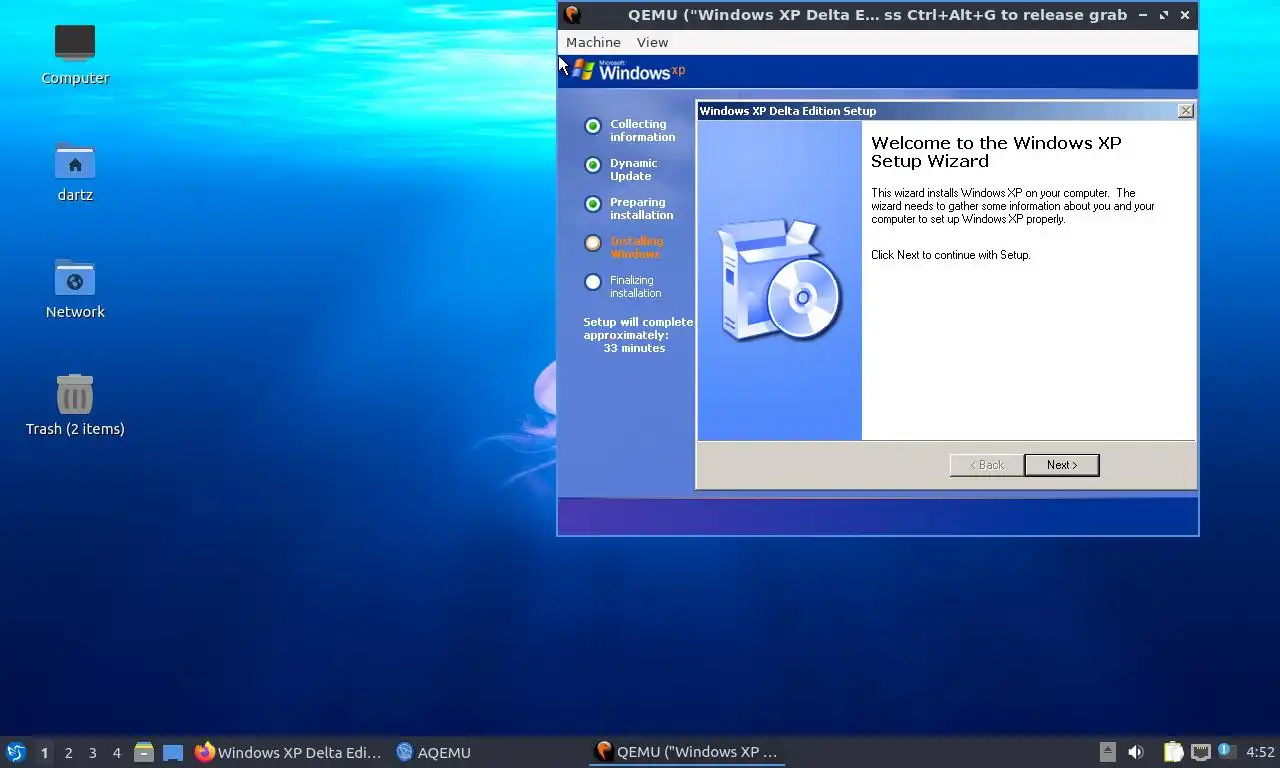Switch to the AQEMU taskbar entry

433,752
